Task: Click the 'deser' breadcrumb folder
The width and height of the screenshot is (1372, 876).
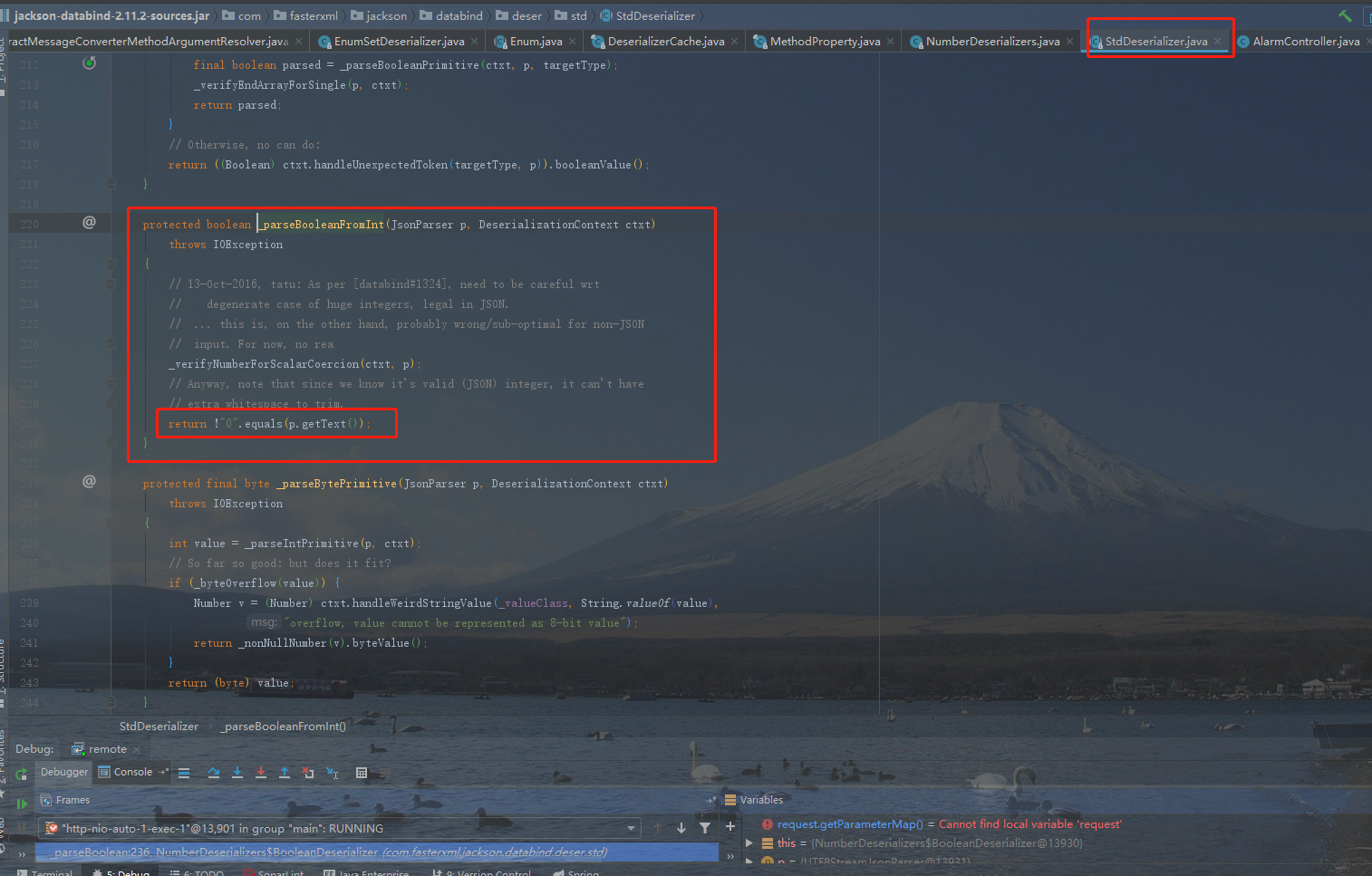Action: click(518, 15)
